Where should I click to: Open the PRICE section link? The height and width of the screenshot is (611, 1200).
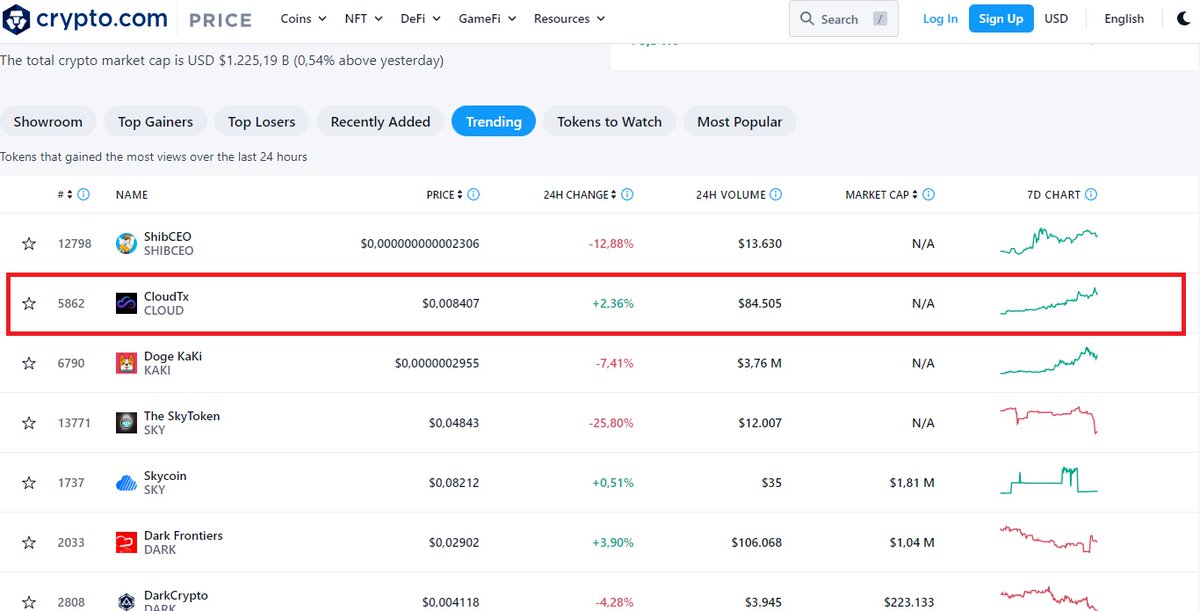pyautogui.click(x=220, y=19)
